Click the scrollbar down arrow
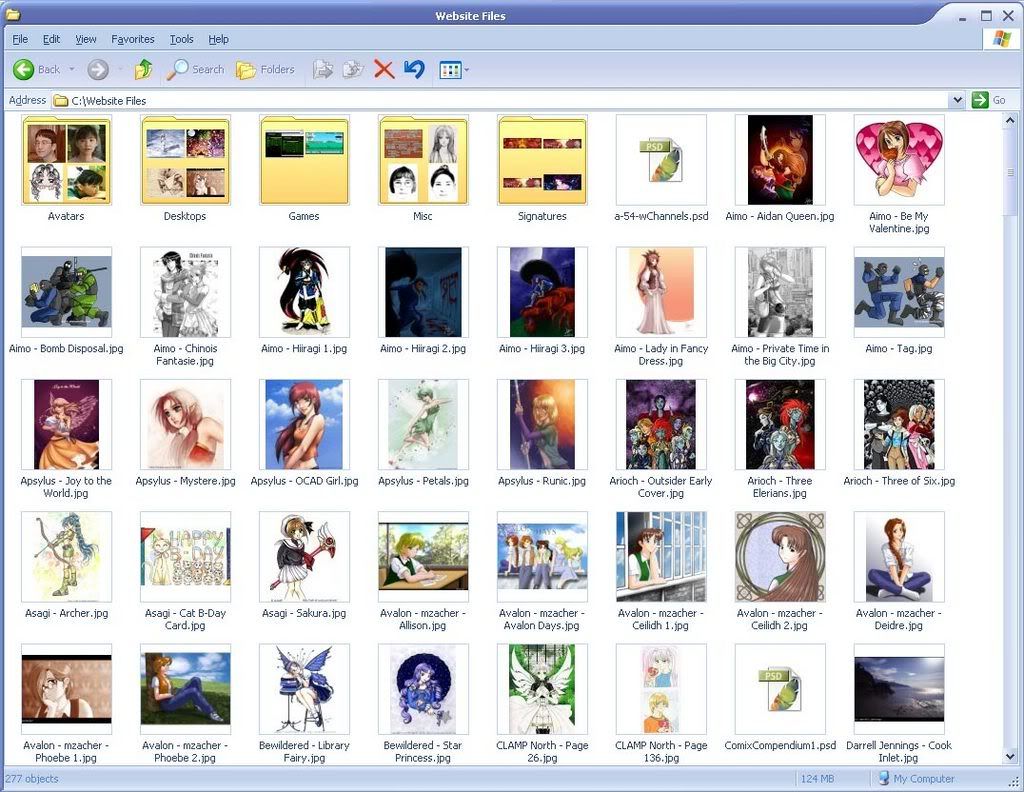Screen dimensions: 1024x792 1010,756
